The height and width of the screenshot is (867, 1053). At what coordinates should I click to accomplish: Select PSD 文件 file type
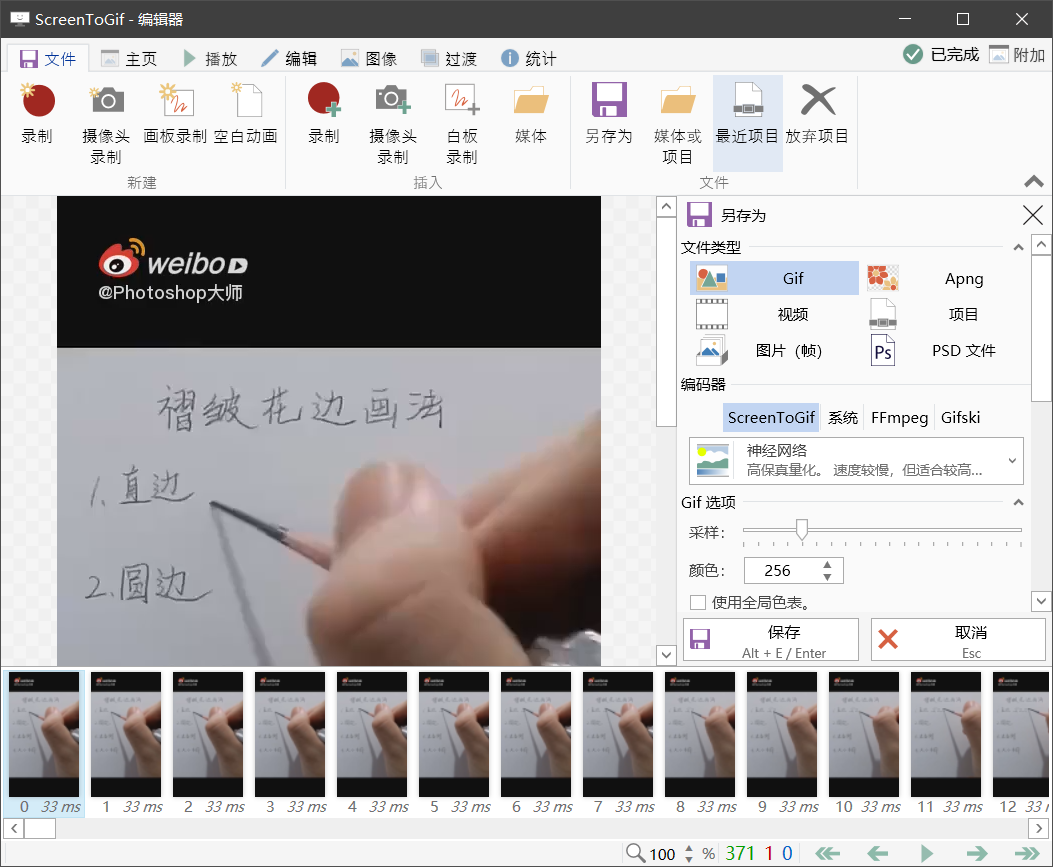coord(946,351)
